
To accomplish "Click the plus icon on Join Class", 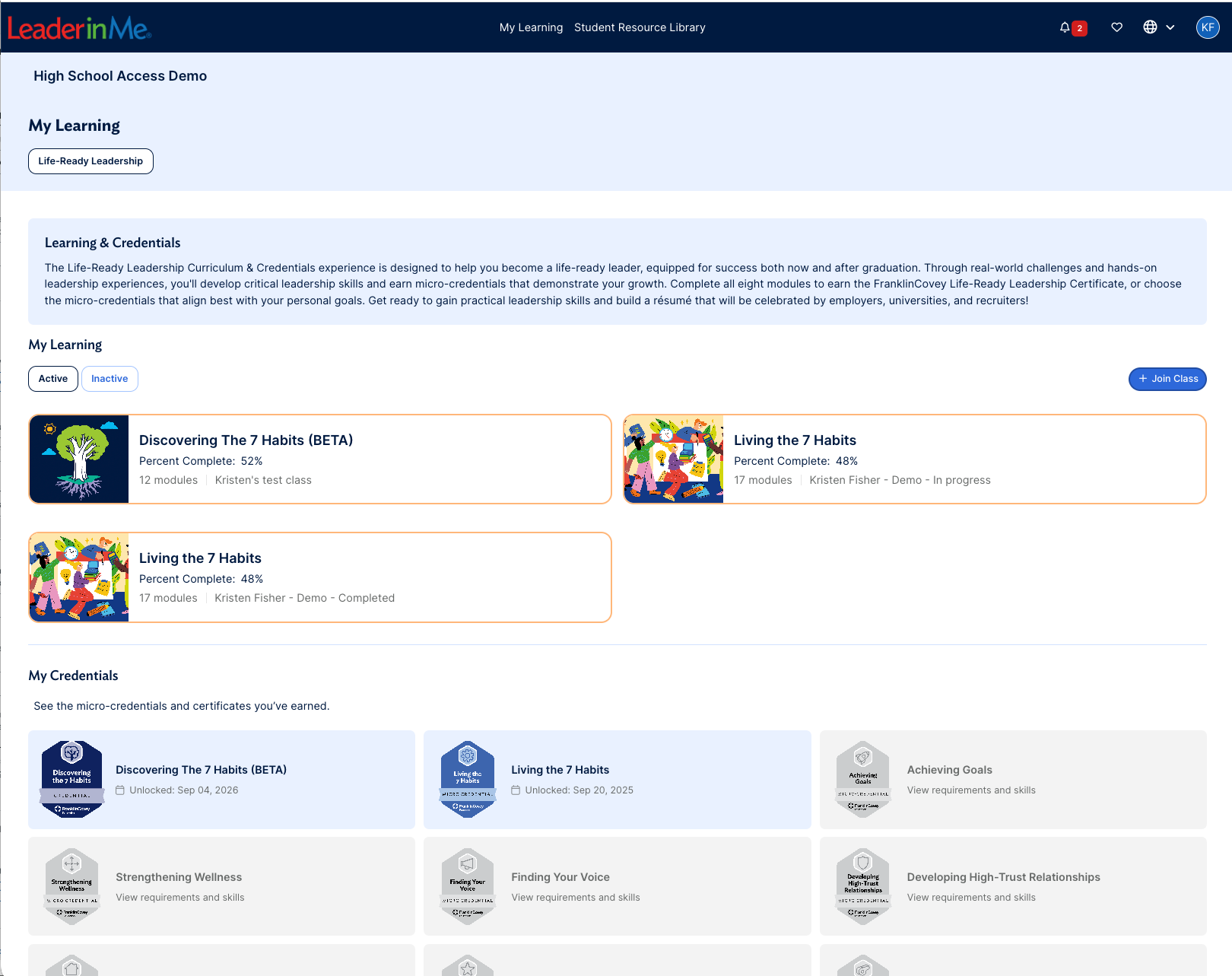I will click(x=1142, y=379).
